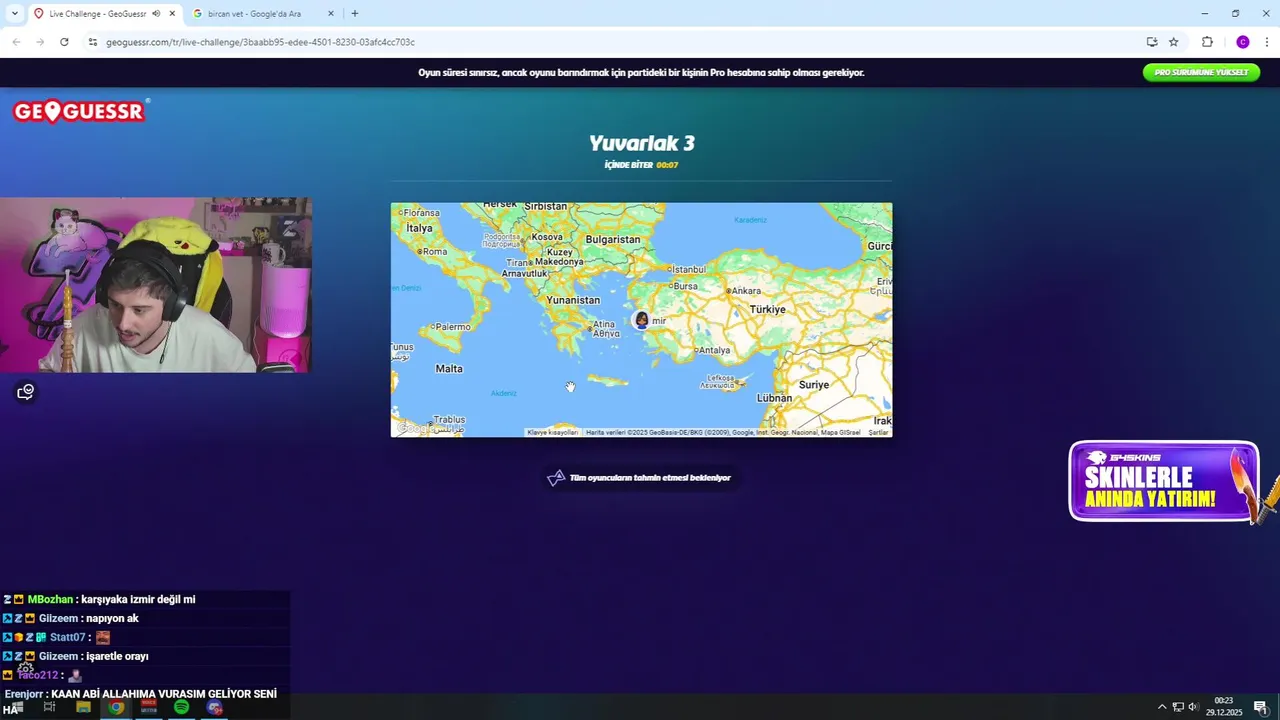This screenshot has width=1280, height=720.
Task: Click Gilzeem's işaretle orayı message
Action: [75, 656]
